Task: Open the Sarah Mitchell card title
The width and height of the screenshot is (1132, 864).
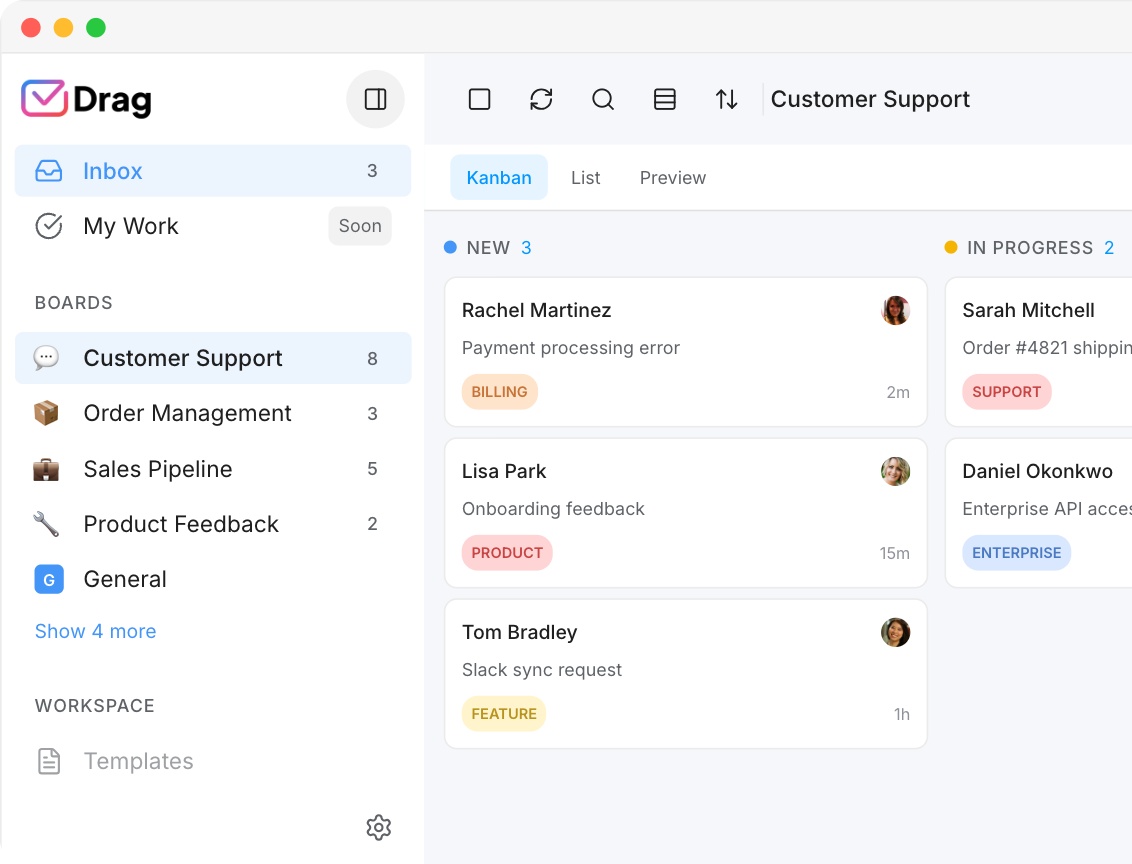Action: 1028,310
